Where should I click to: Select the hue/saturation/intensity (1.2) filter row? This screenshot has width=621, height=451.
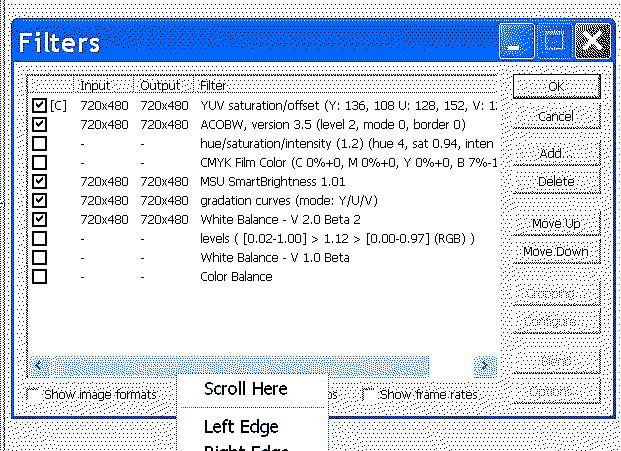coord(263,143)
